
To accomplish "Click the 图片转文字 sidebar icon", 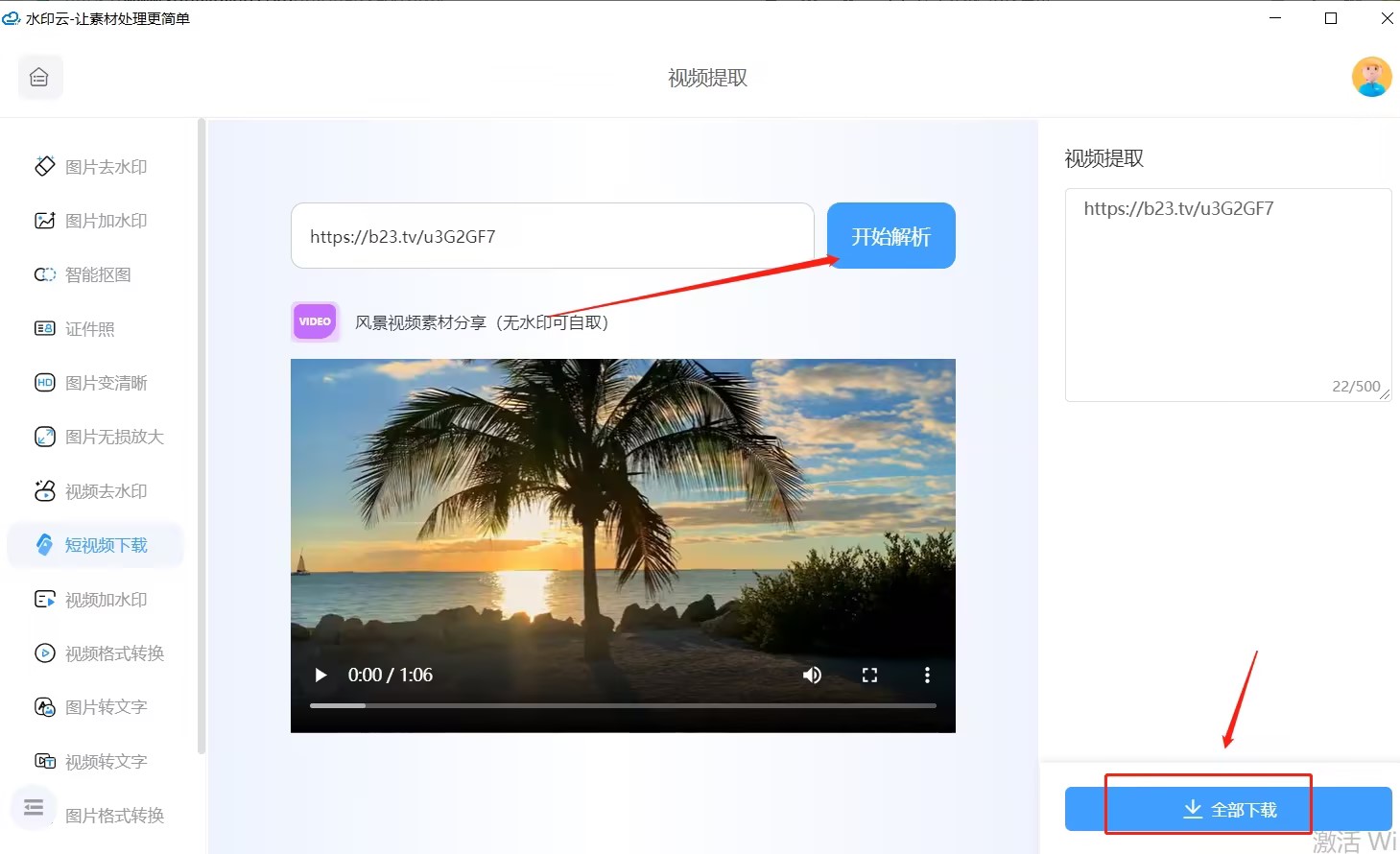I will (x=45, y=707).
